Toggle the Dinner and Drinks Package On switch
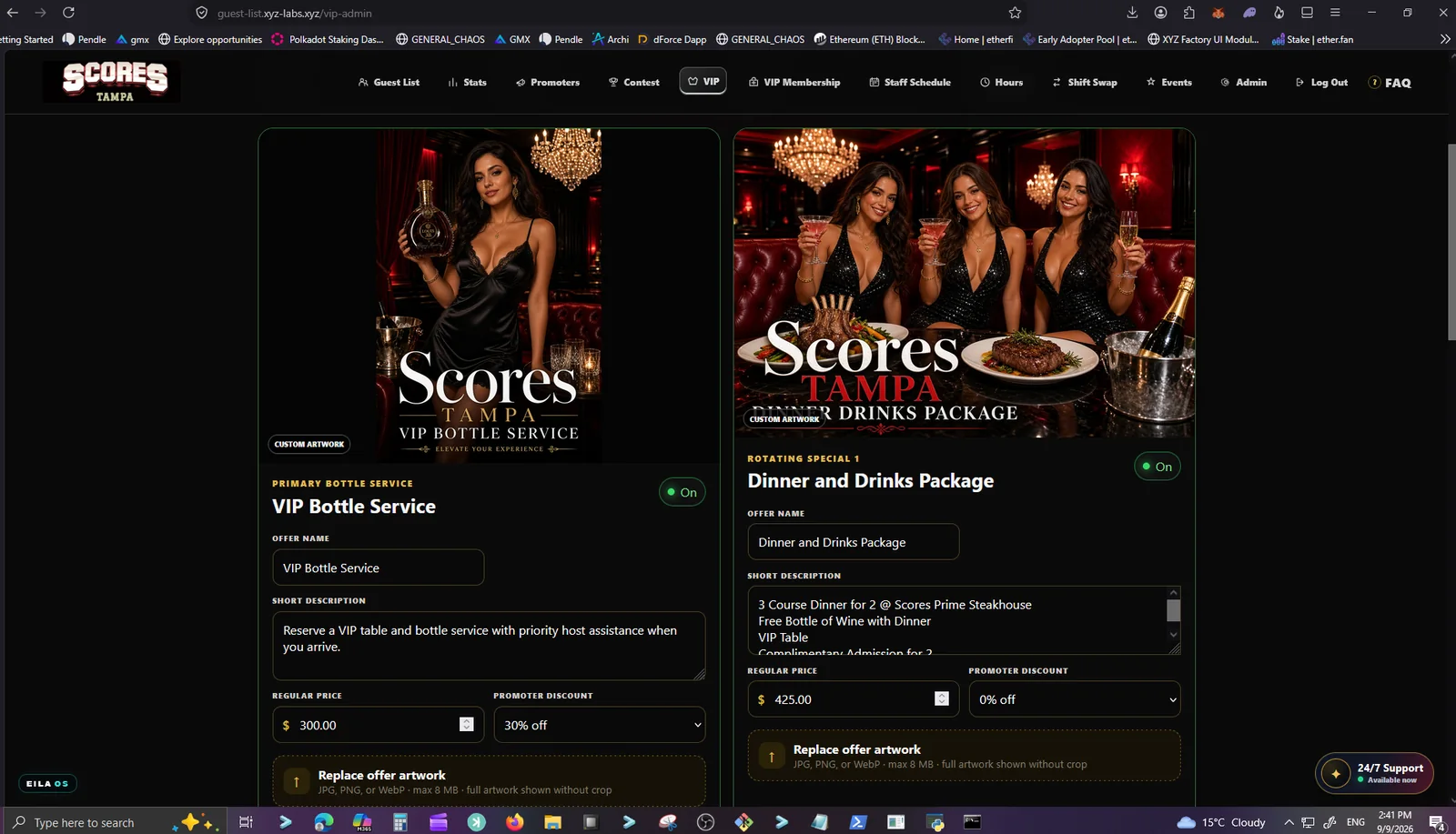 tap(1157, 467)
